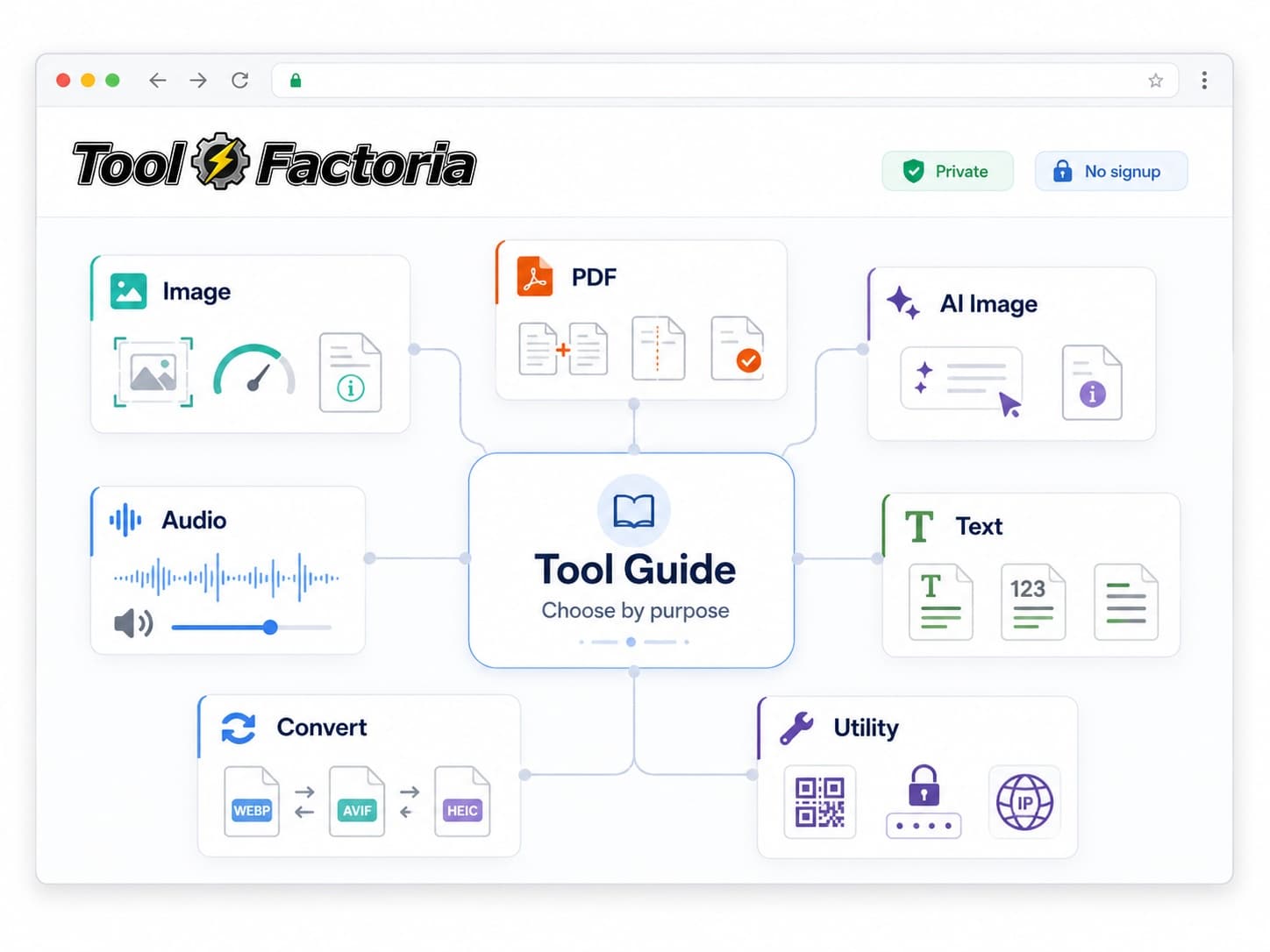Click the browser back arrow
This screenshot has height=952, width=1270.
[158, 81]
